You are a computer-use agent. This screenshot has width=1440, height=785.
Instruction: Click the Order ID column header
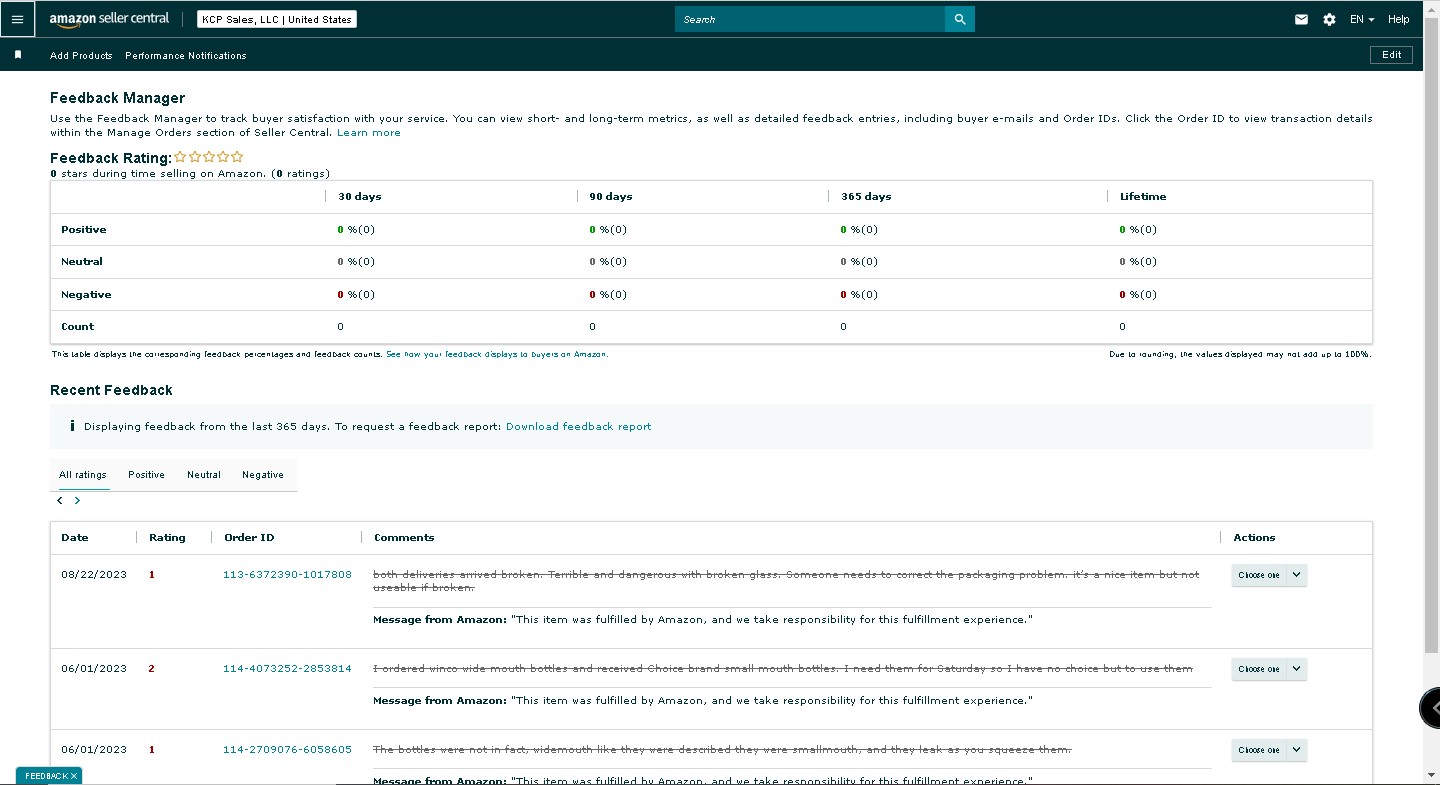[249, 538]
